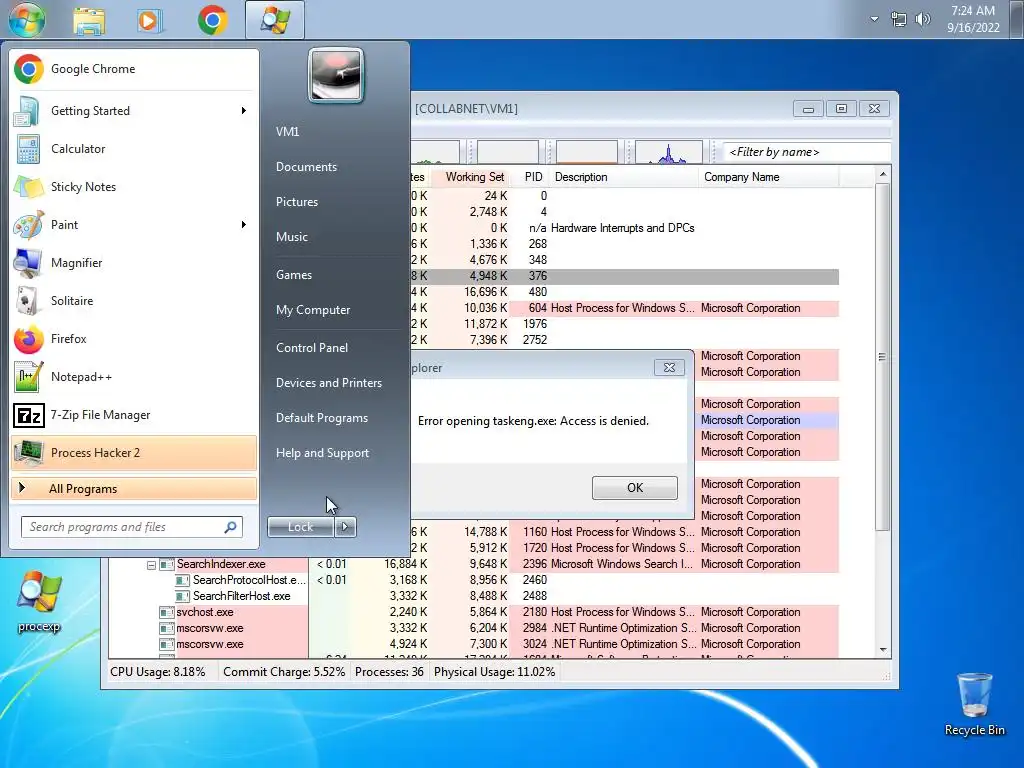Viewport: 1024px width, 768px height.
Task: Open Games folder
Action: coord(294,275)
